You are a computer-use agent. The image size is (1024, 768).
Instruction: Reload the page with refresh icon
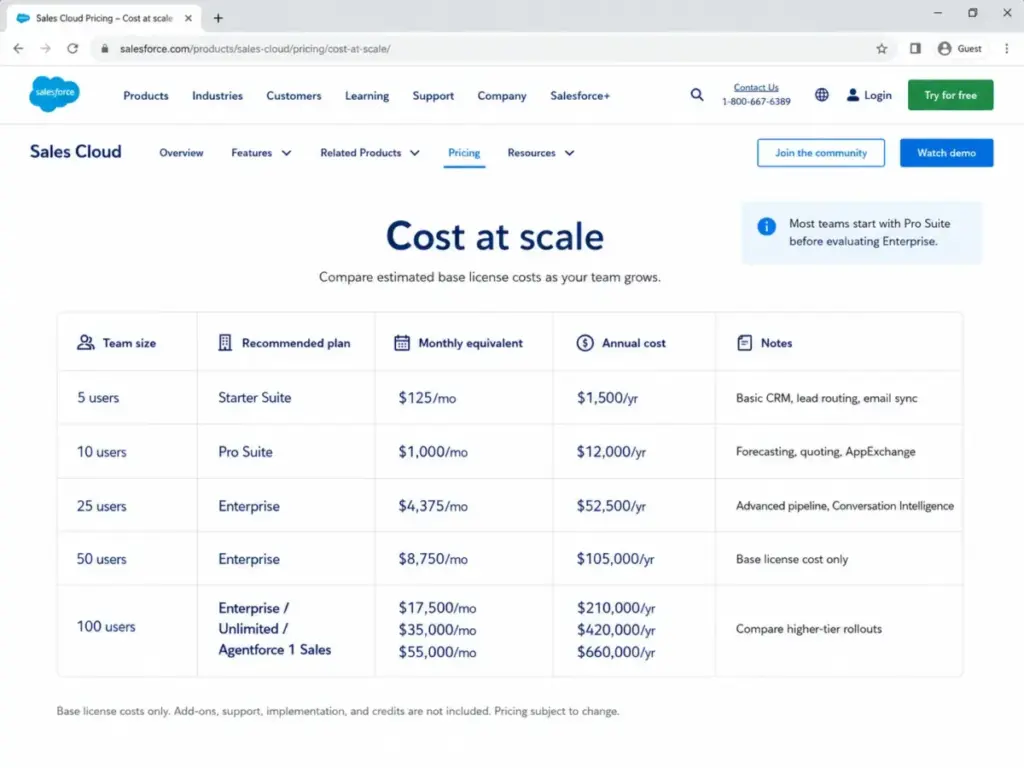click(72, 48)
